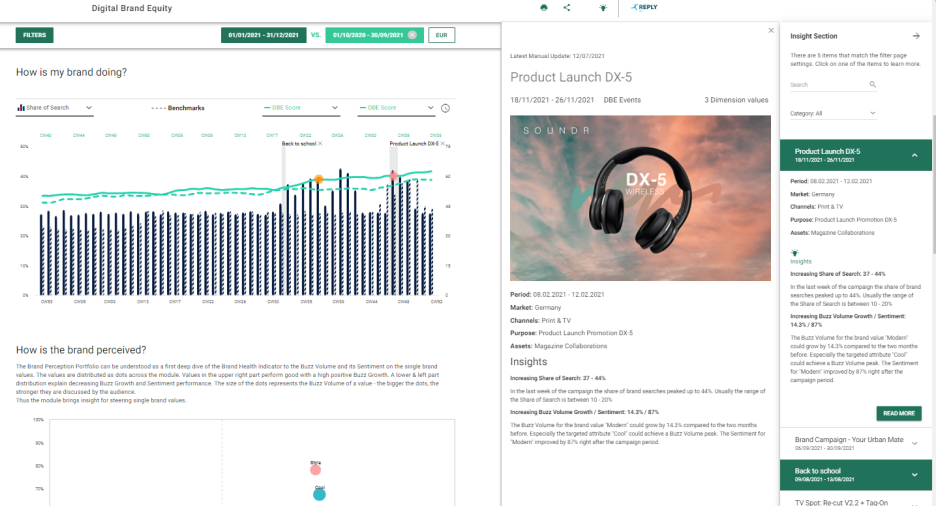The height and width of the screenshot is (507, 936).
Task: Click the READ MORE button
Action: click(898, 413)
